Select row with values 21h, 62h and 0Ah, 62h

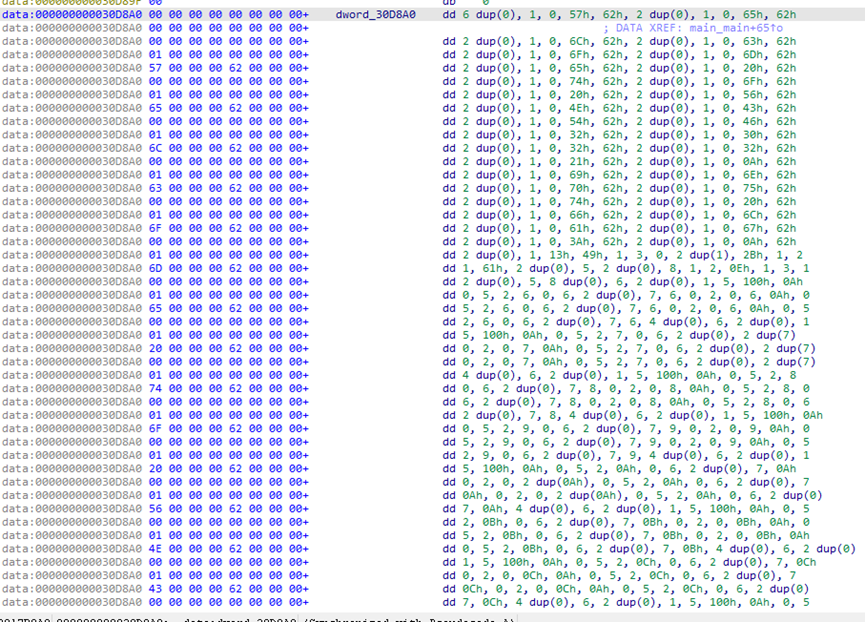[x=619, y=162]
